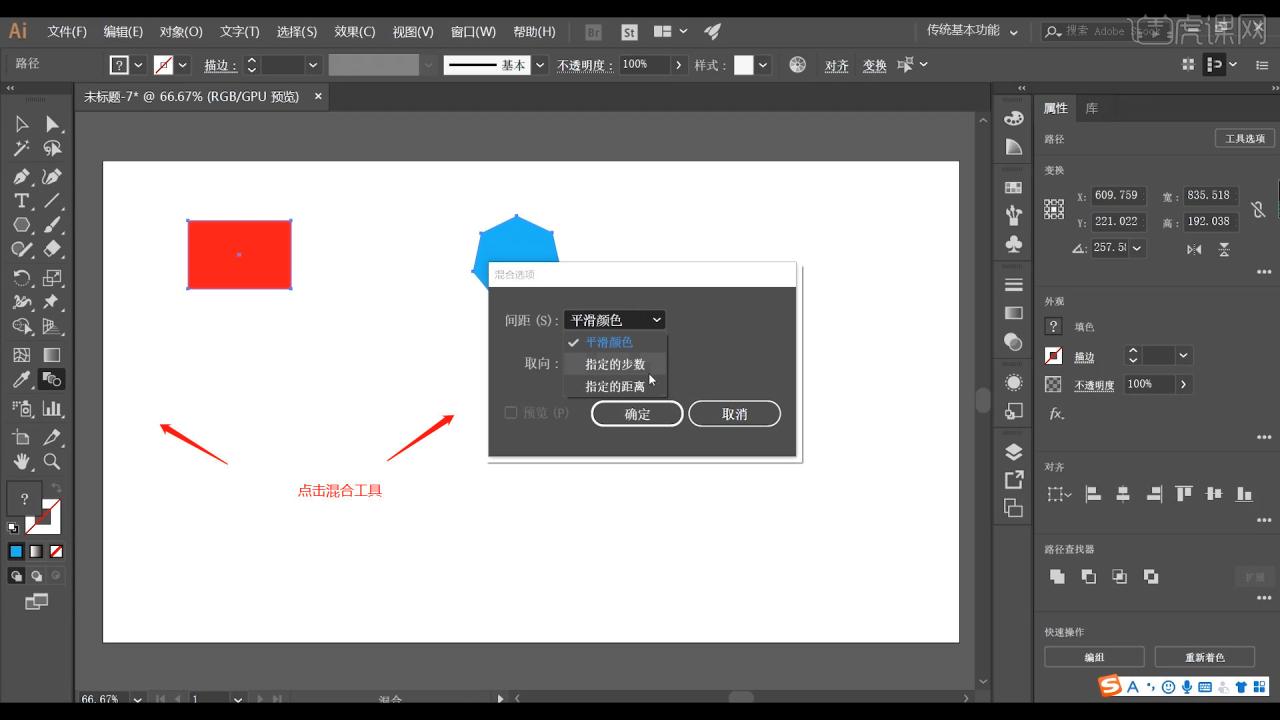Select the Paintbrush tool
This screenshot has width=1280, height=720.
[x=52, y=225]
